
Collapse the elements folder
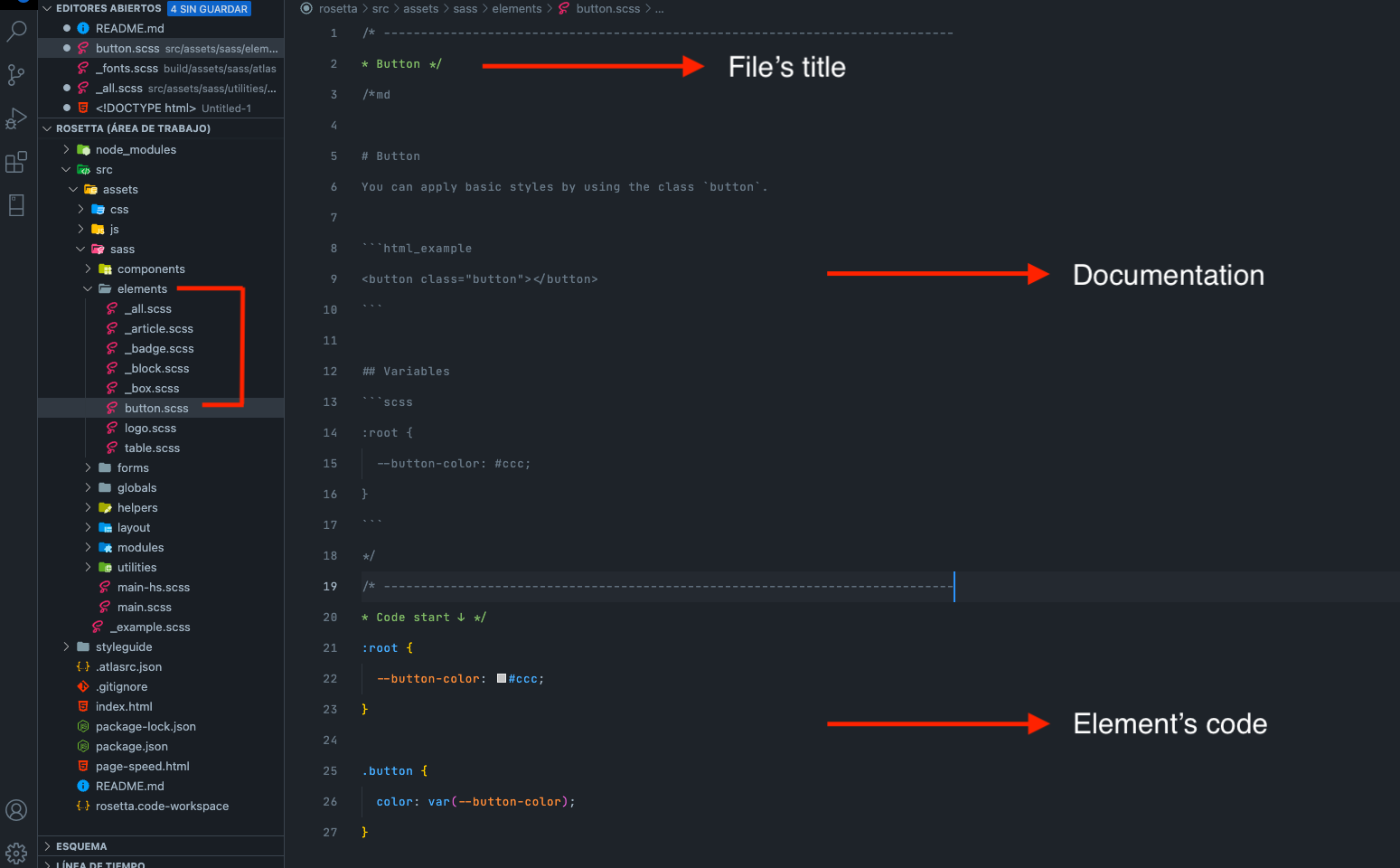click(x=88, y=289)
